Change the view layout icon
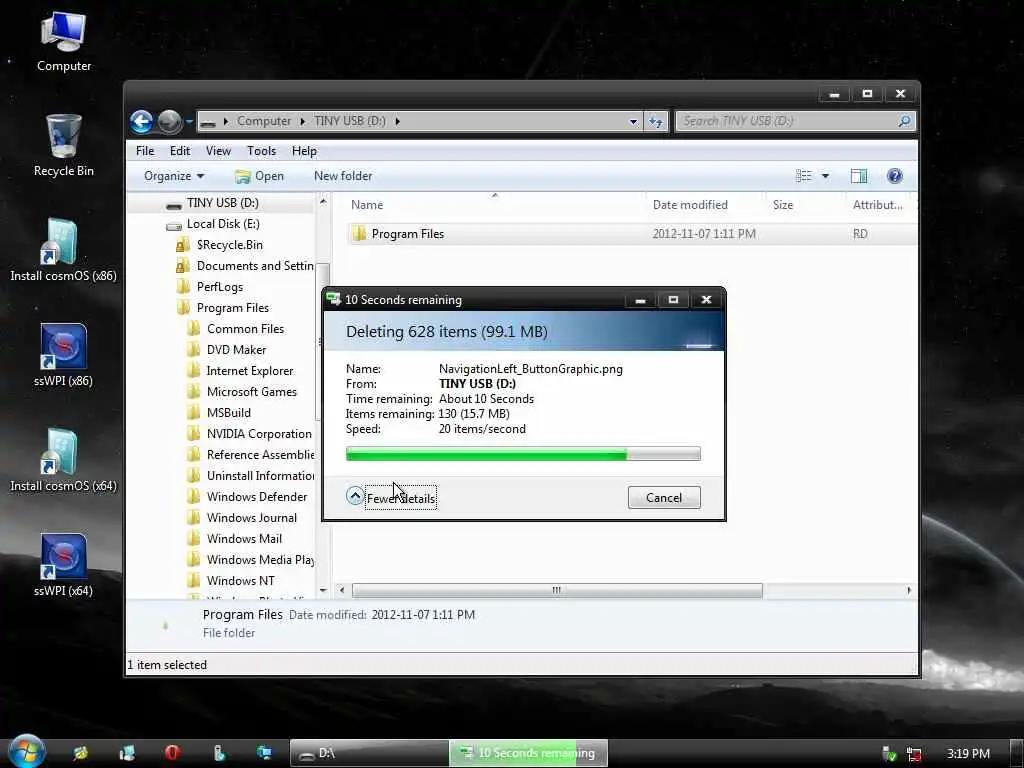The width and height of the screenshot is (1024, 768). [803, 176]
